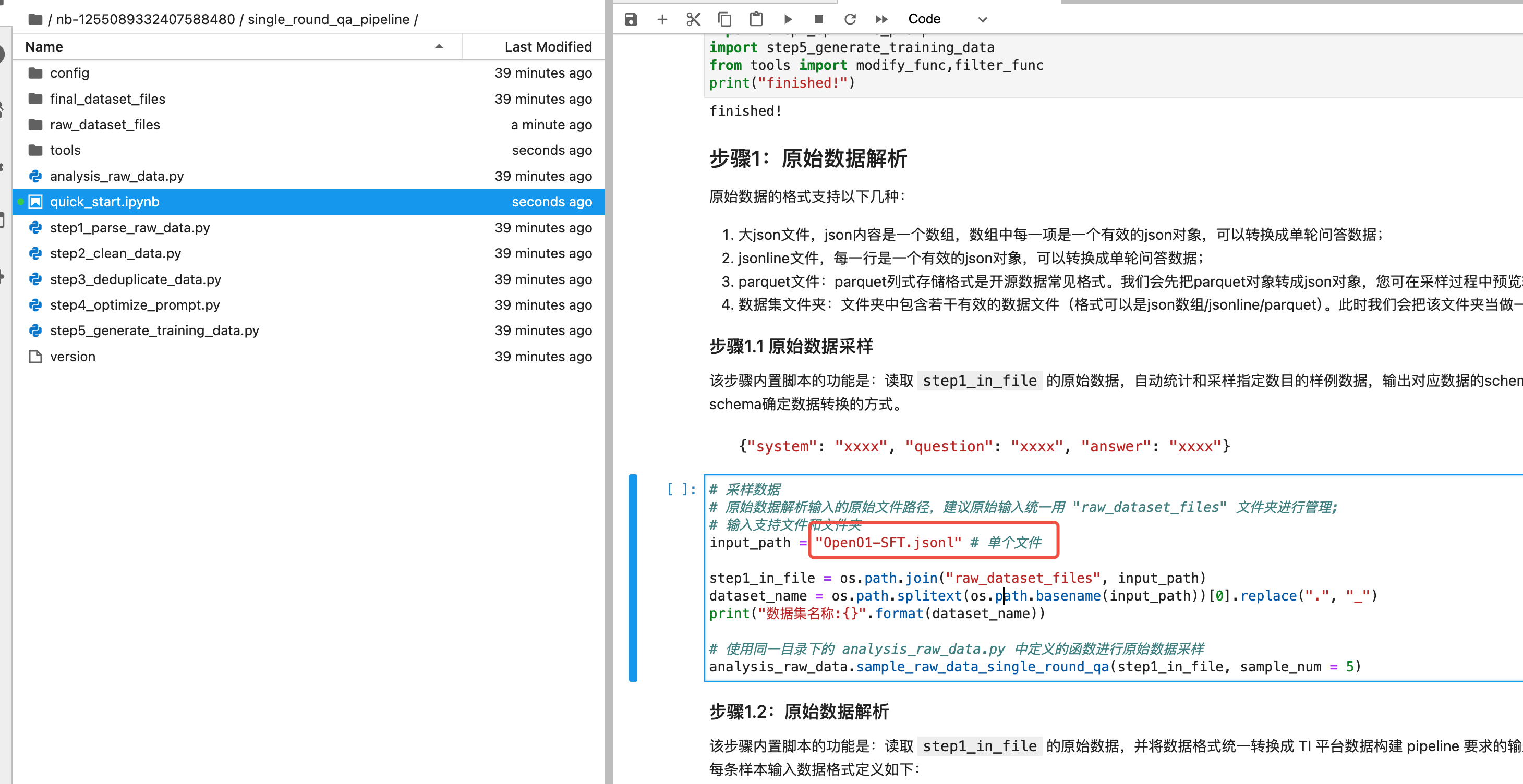The image size is (1523, 784).
Task: Go to the root folder icon in breadcrumb
Action: [x=35, y=19]
